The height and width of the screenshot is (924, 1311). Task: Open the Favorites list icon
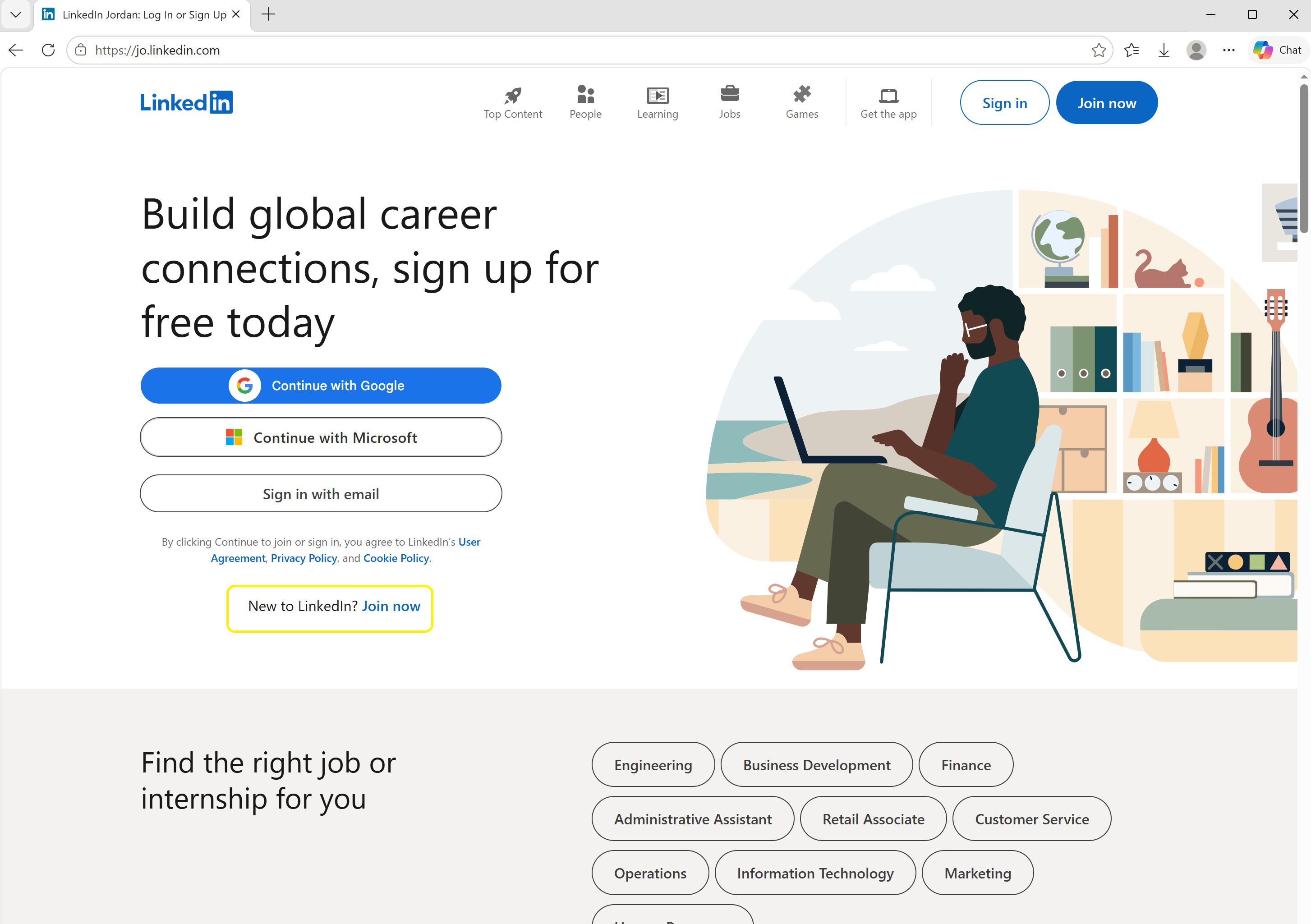(x=1131, y=50)
